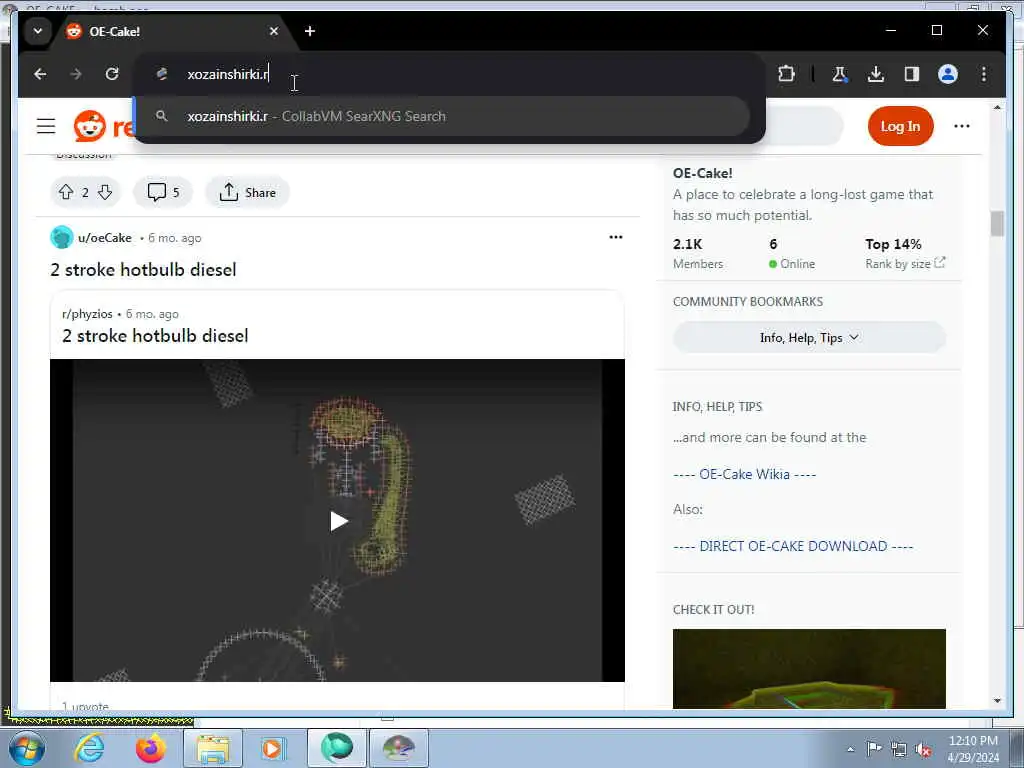This screenshot has height=768, width=1024.
Task: Click the scrollbar down arrow
Action: coord(997,701)
